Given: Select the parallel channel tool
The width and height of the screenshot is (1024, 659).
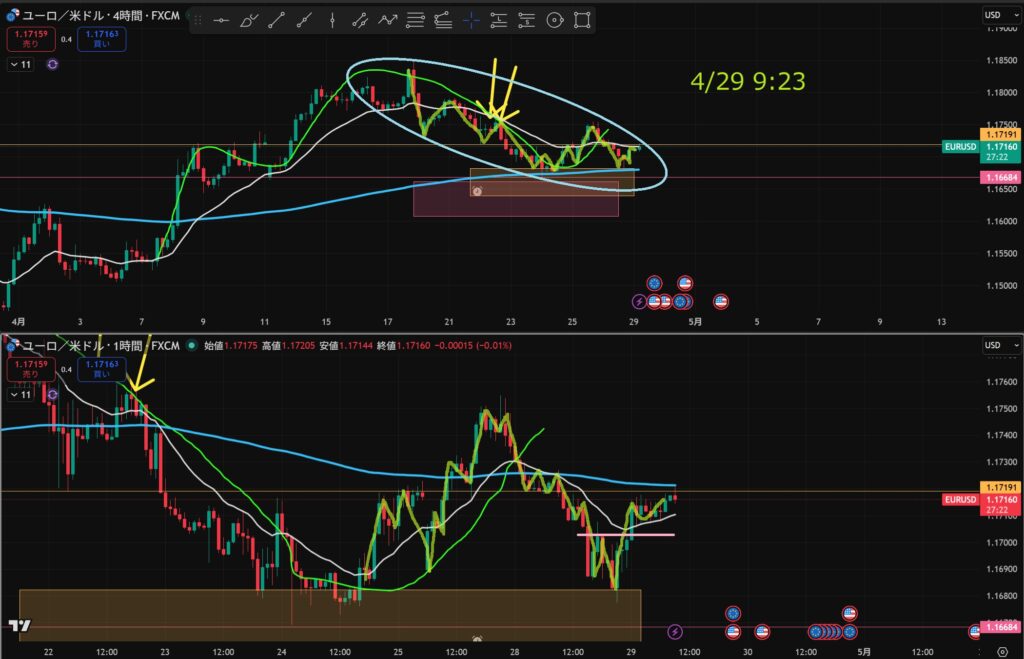Looking at the screenshot, I should click(360, 21).
